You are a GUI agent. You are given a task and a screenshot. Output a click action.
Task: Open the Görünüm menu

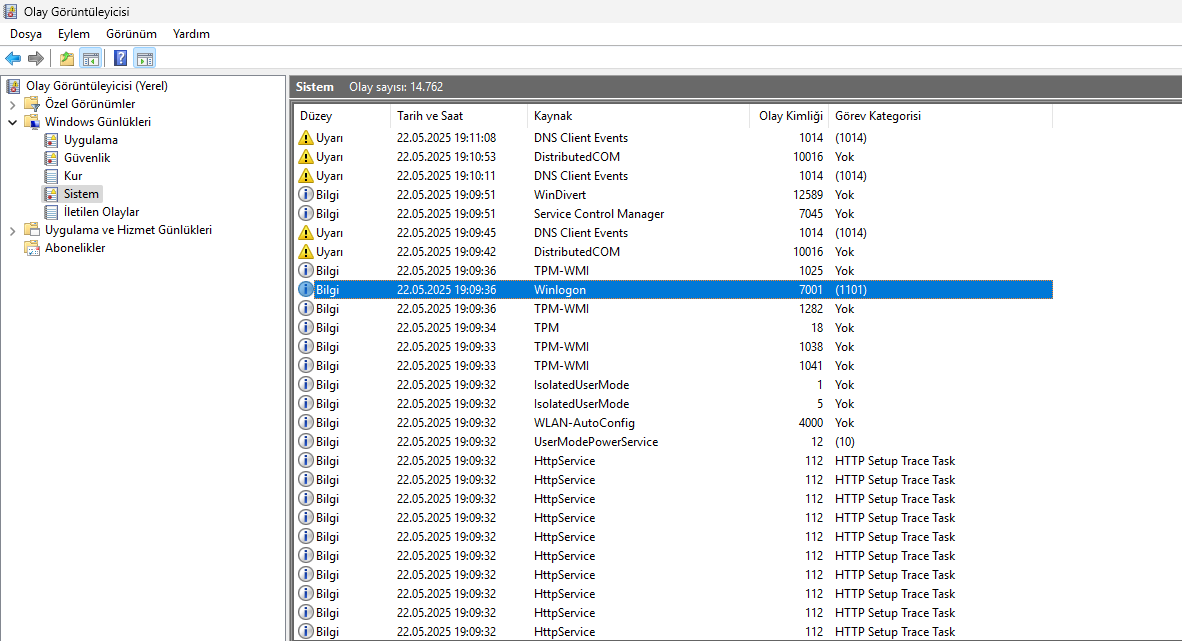[131, 34]
